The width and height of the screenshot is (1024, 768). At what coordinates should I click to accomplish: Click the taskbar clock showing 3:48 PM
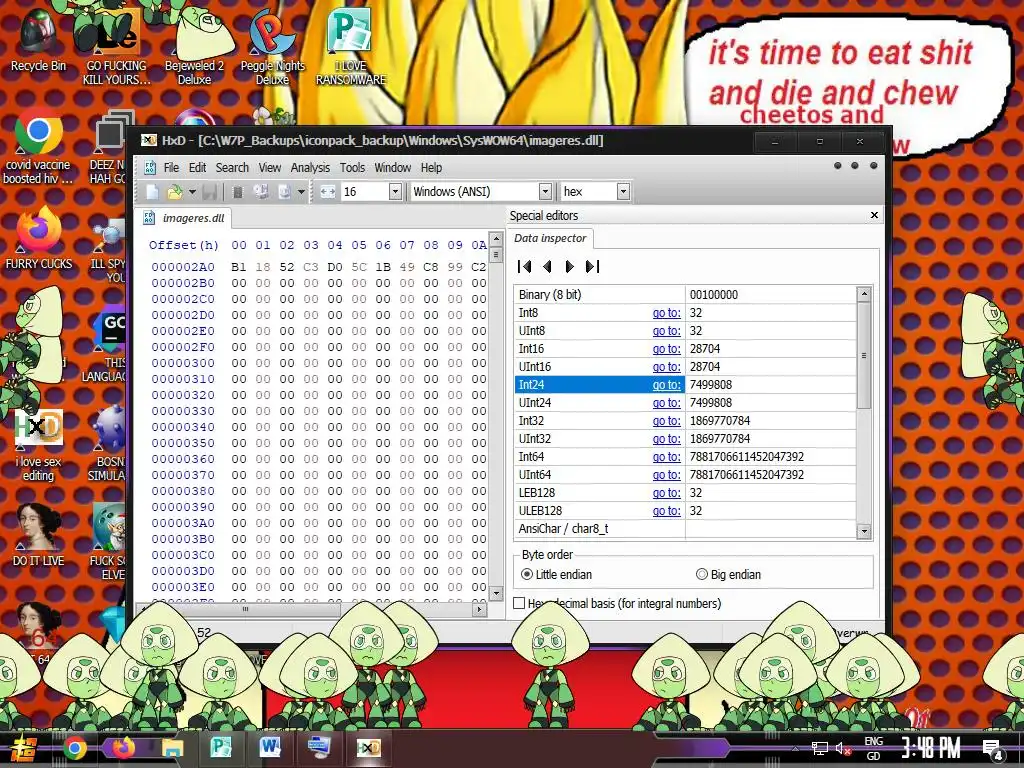(x=930, y=748)
